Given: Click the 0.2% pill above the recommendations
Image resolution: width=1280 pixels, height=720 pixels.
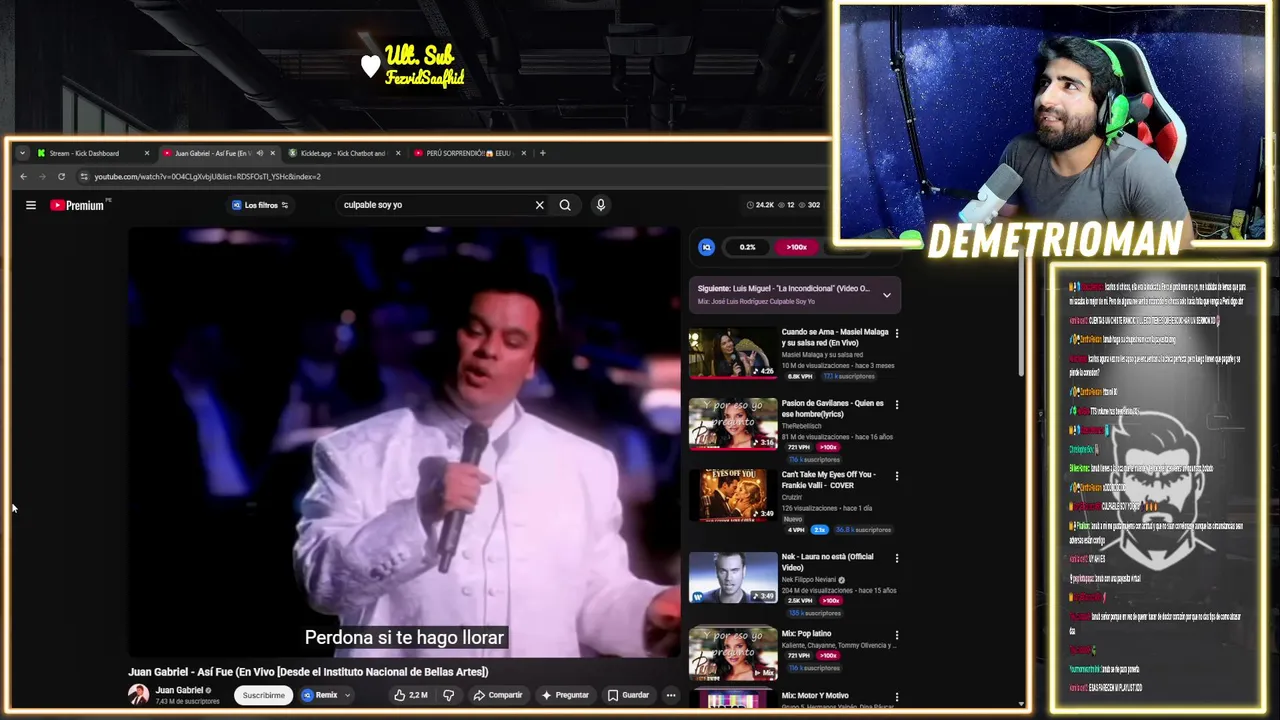Looking at the screenshot, I should (x=748, y=247).
